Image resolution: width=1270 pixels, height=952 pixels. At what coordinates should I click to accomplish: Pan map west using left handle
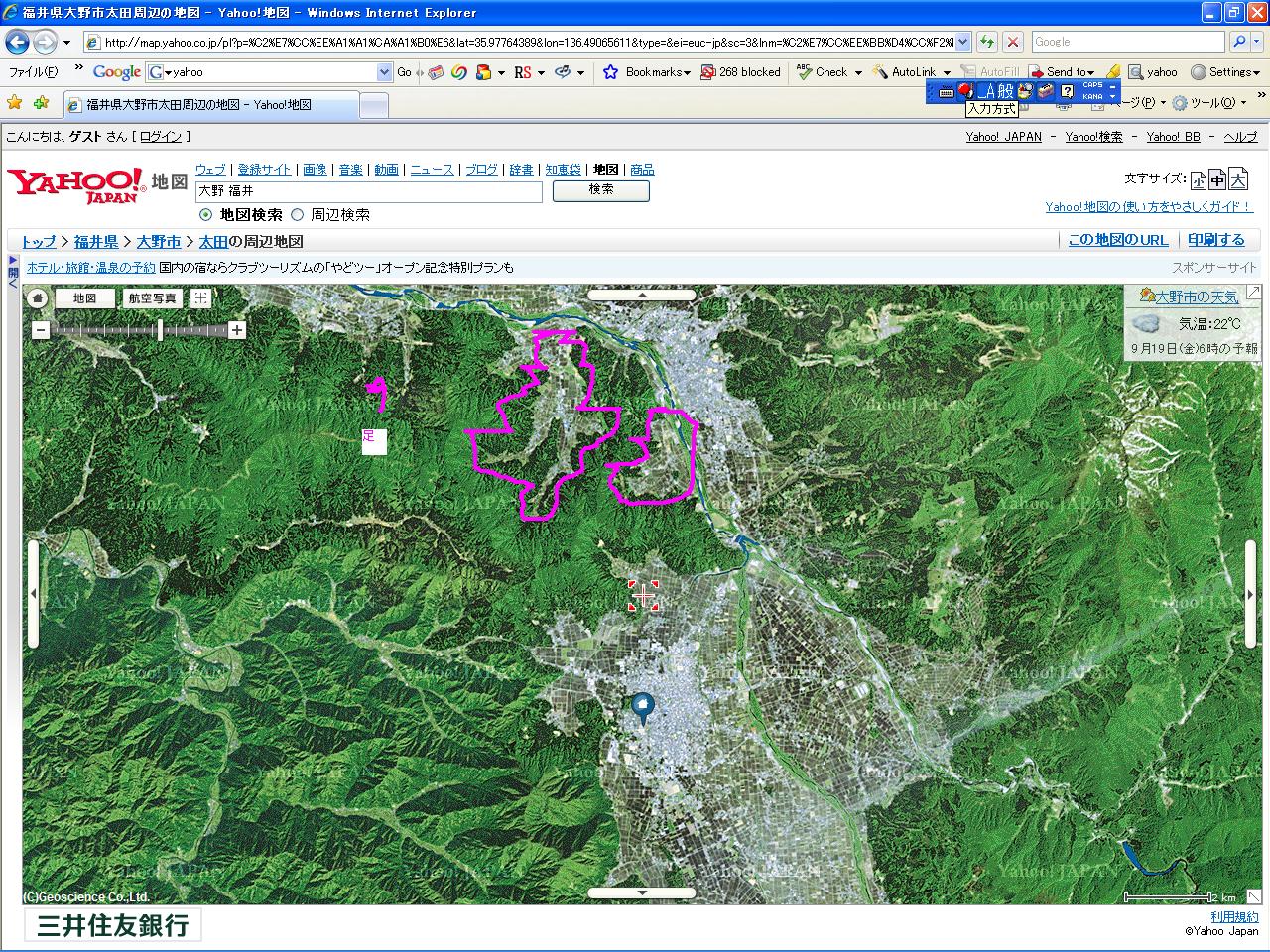(33, 594)
